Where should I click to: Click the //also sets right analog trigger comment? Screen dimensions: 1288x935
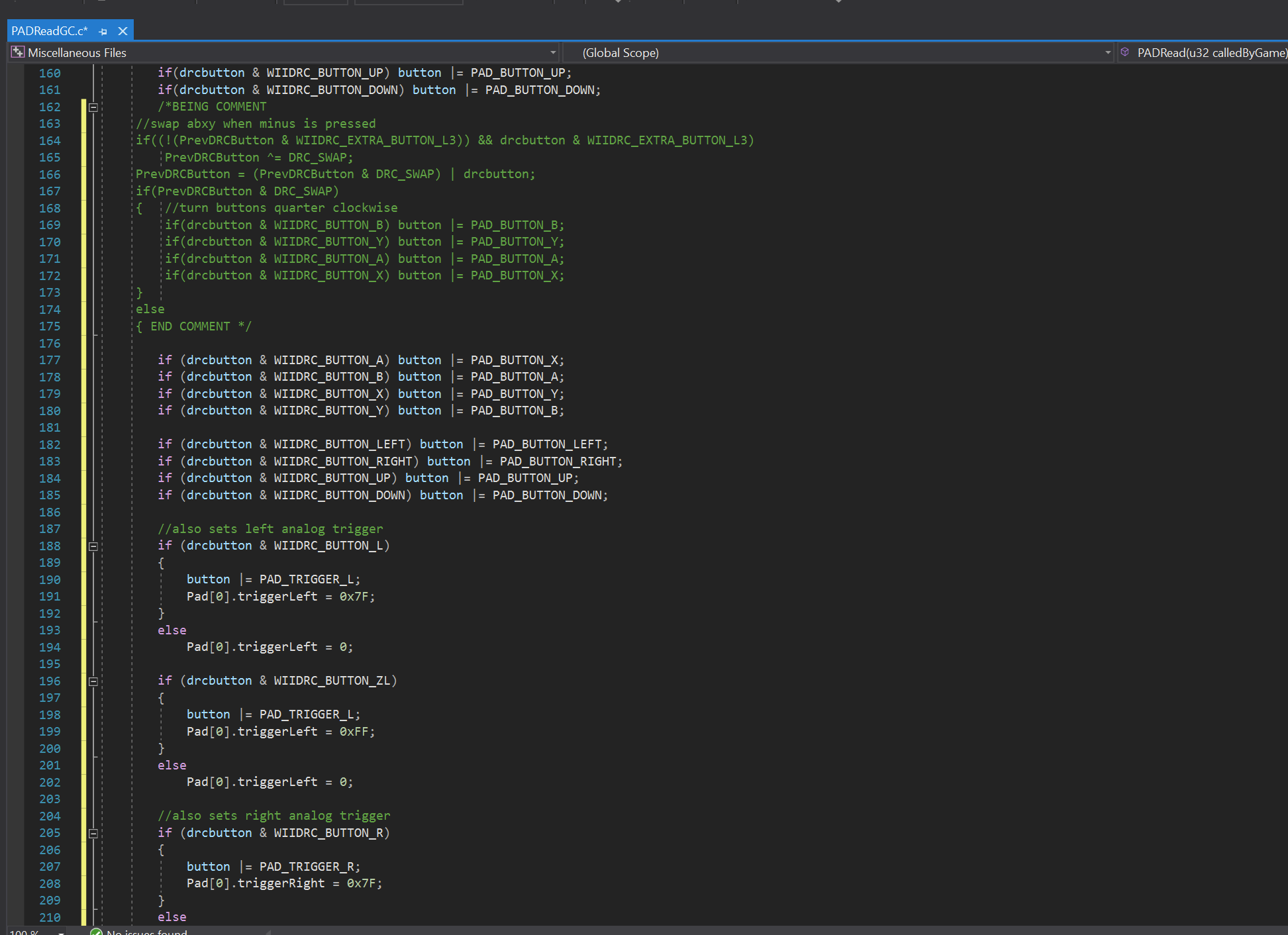(274, 816)
